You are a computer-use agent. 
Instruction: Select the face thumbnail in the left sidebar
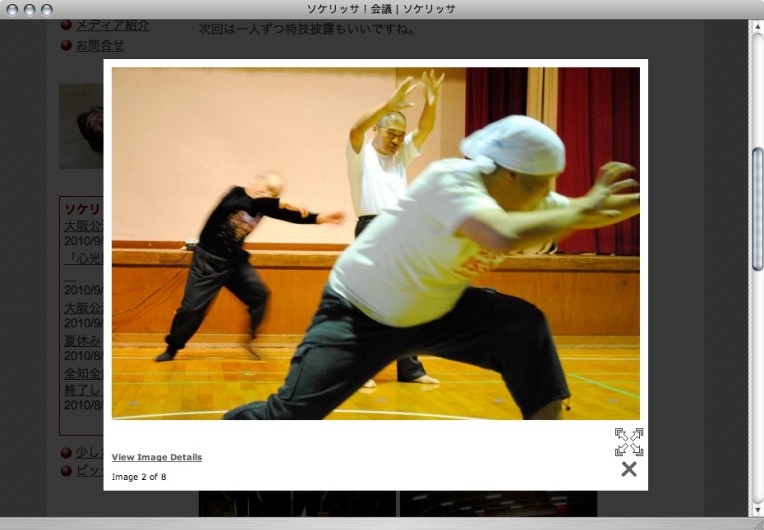pos(82,126)
